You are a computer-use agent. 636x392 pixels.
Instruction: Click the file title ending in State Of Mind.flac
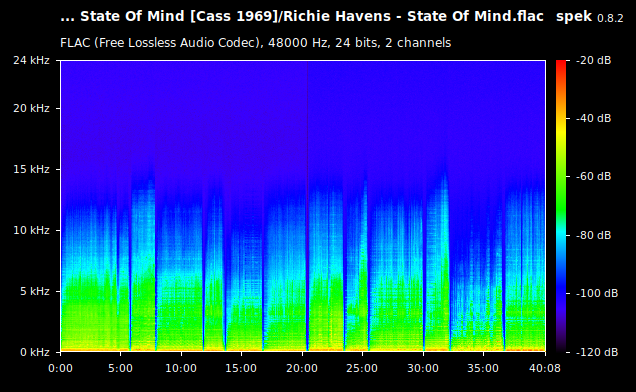(302, 17)
